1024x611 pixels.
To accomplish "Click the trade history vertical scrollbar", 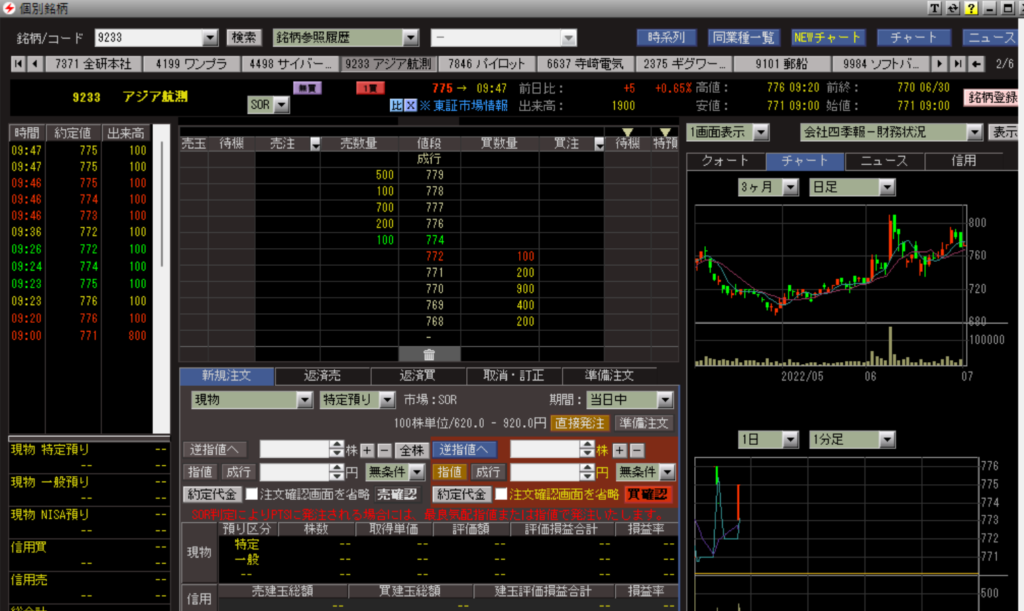I will click(162, 200).
